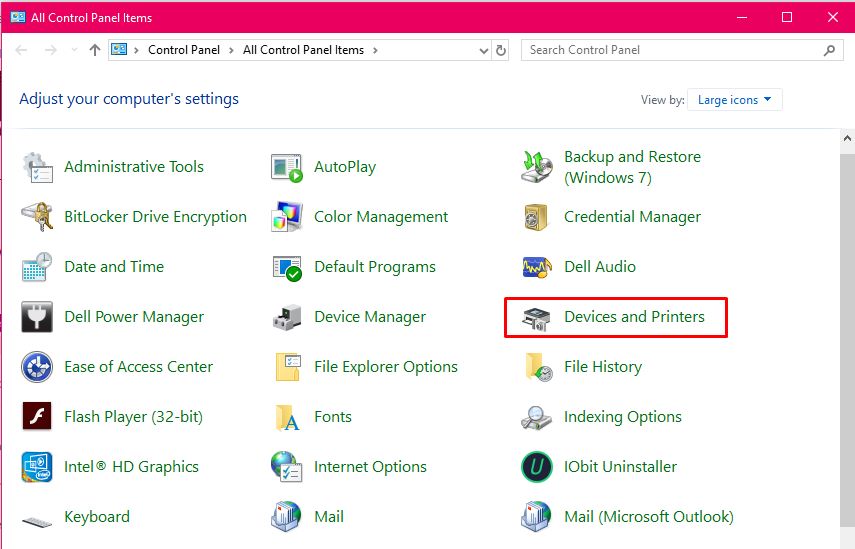Open the Keyboard link

(97, 516)
